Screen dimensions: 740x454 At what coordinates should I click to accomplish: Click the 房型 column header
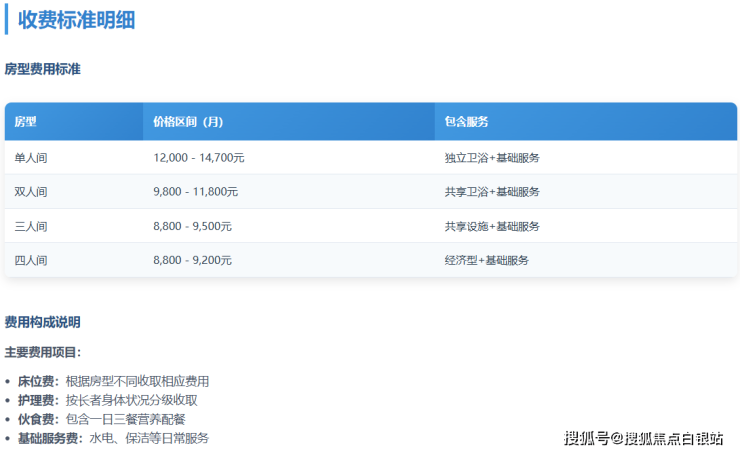click(26, 122)
